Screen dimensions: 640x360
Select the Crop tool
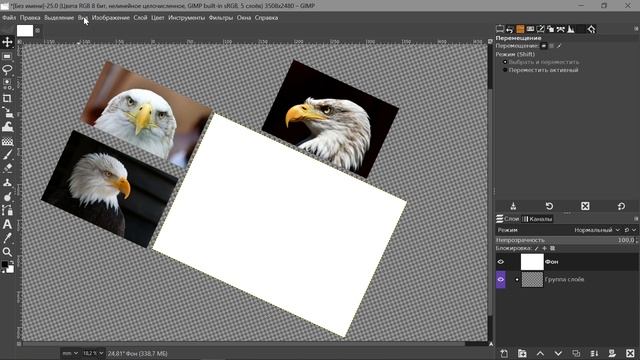7,98
